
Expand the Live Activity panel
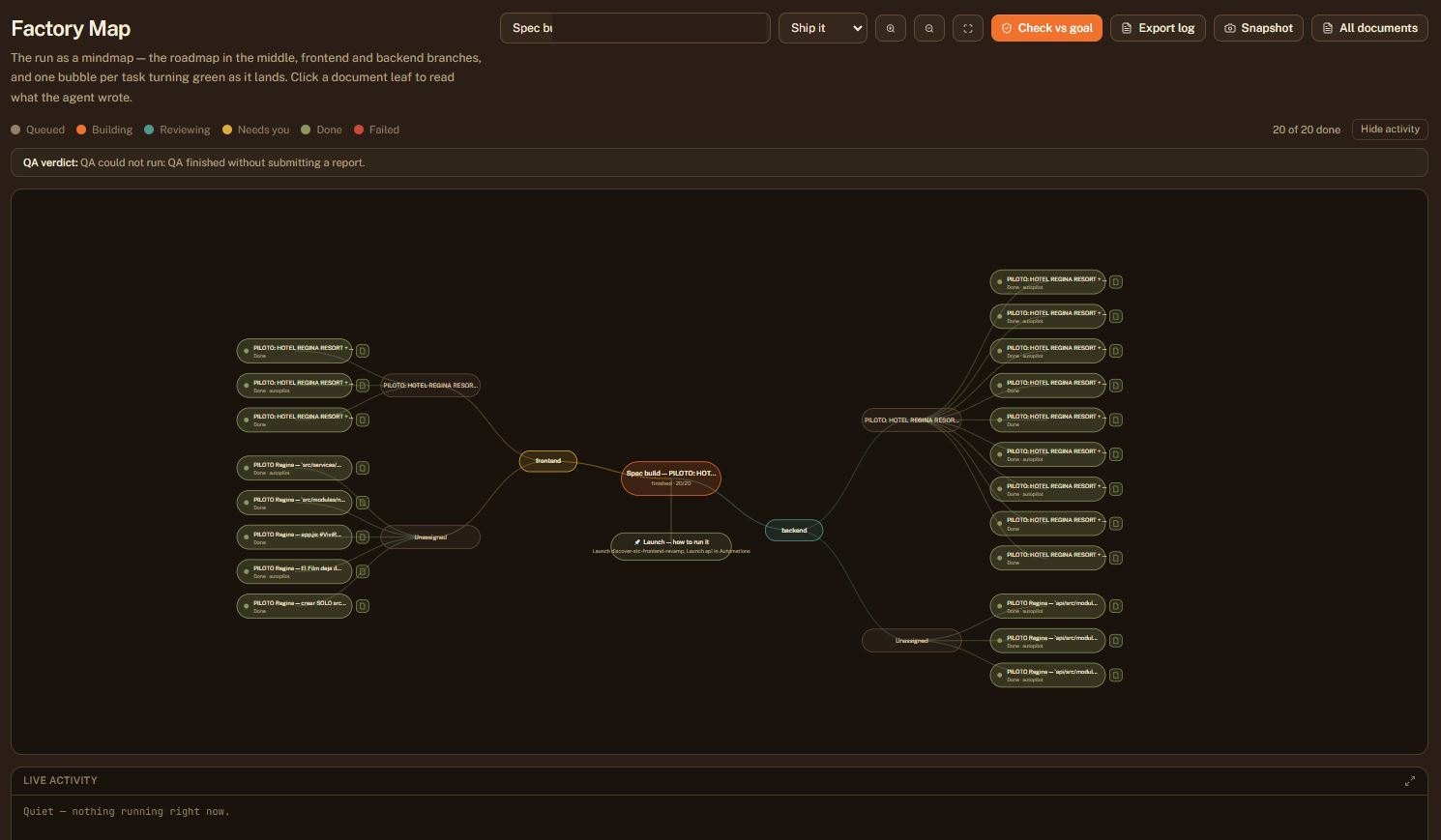[1409, 781]
